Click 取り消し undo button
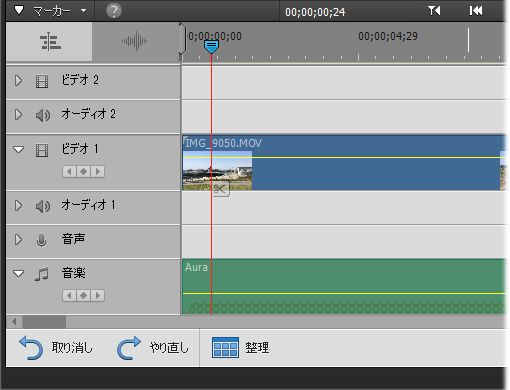510x390 pixels. click(56, 348)
